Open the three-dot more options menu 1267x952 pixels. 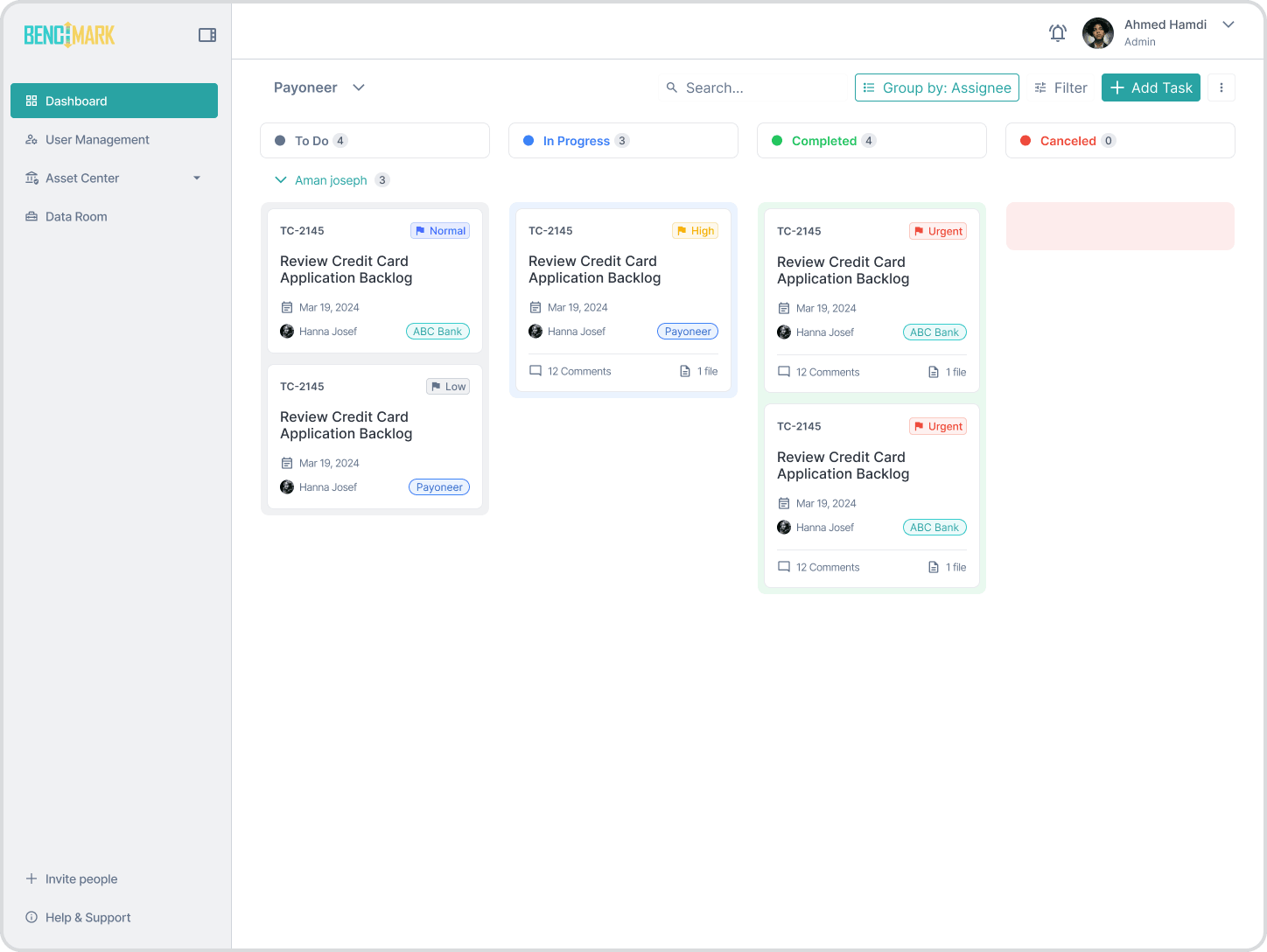[x=1221, y=87]
